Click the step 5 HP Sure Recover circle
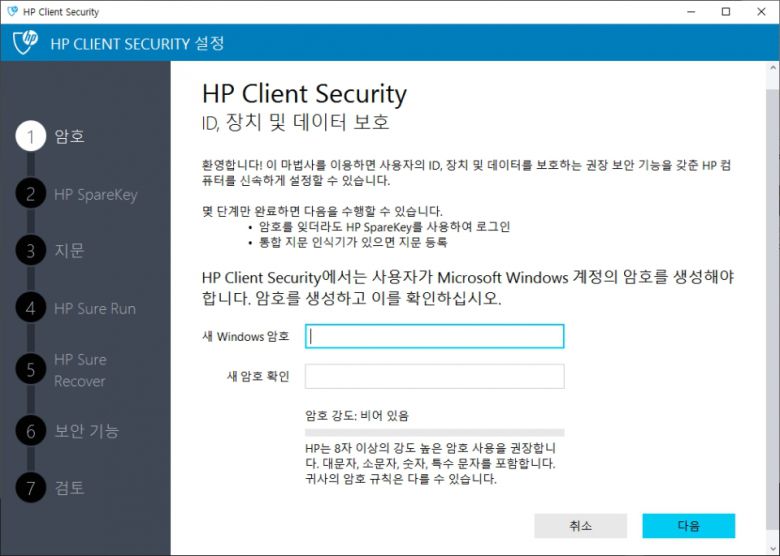The width and height of the screenshot is (780, 556). [x=31, y=370]
